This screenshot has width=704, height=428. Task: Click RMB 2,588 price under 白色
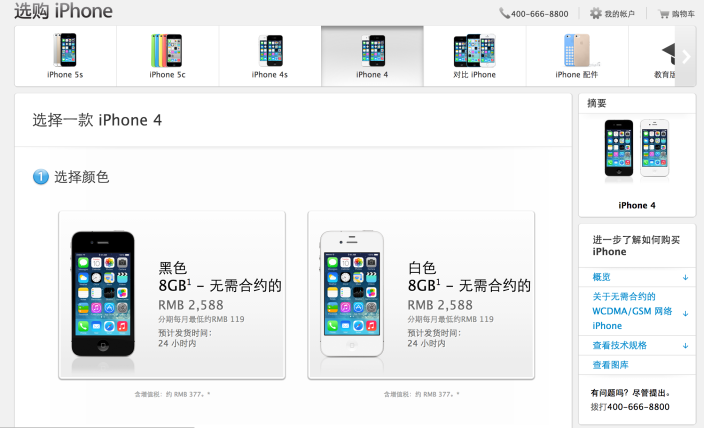pos(440,305)
